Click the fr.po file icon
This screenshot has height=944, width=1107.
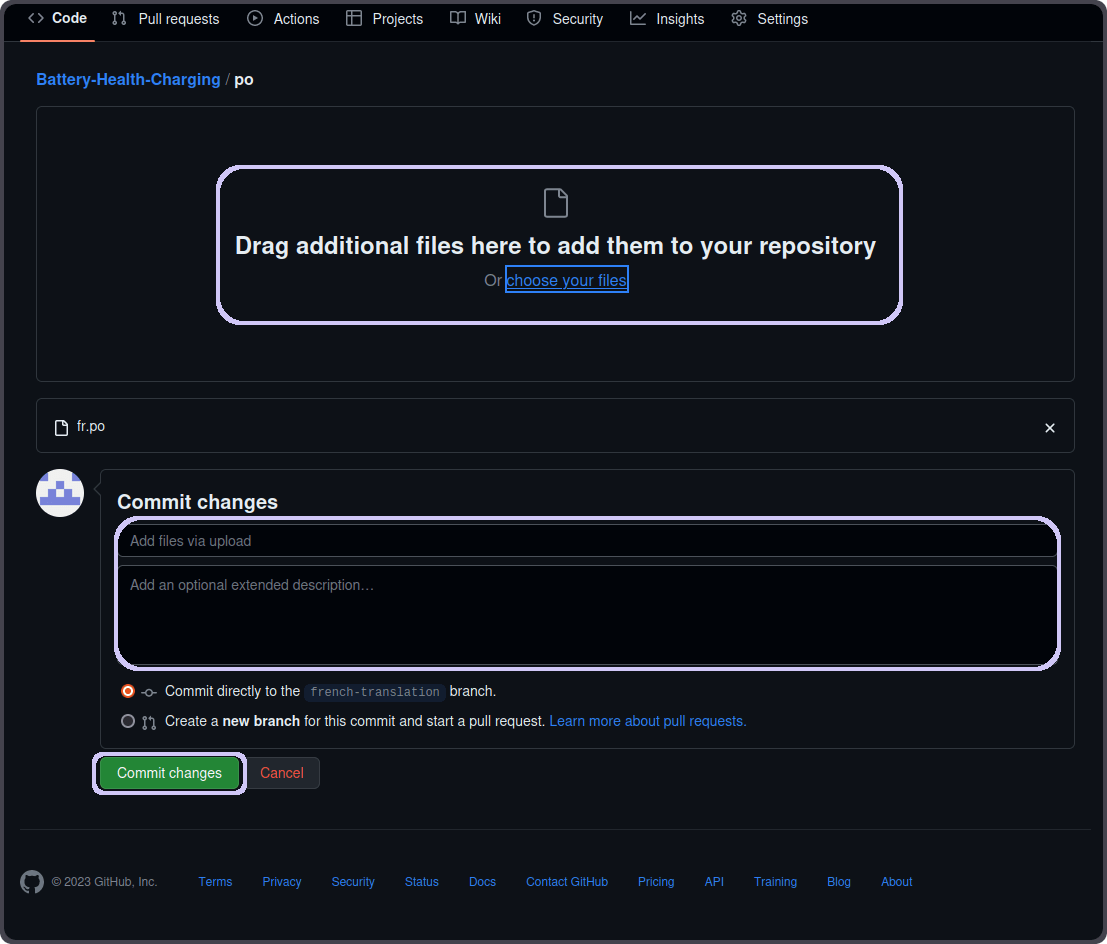(x=61, y=428)
